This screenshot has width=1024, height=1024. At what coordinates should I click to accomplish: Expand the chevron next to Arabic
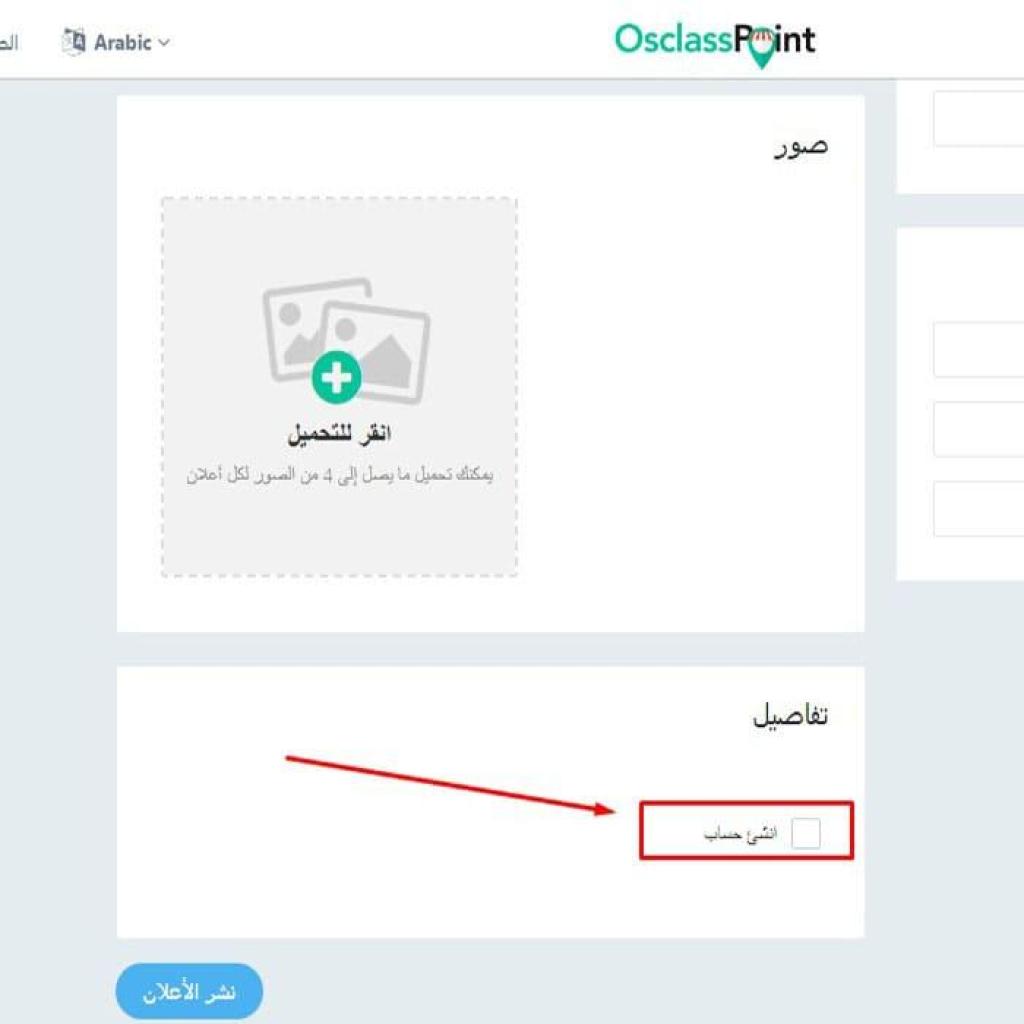(165, 43)
